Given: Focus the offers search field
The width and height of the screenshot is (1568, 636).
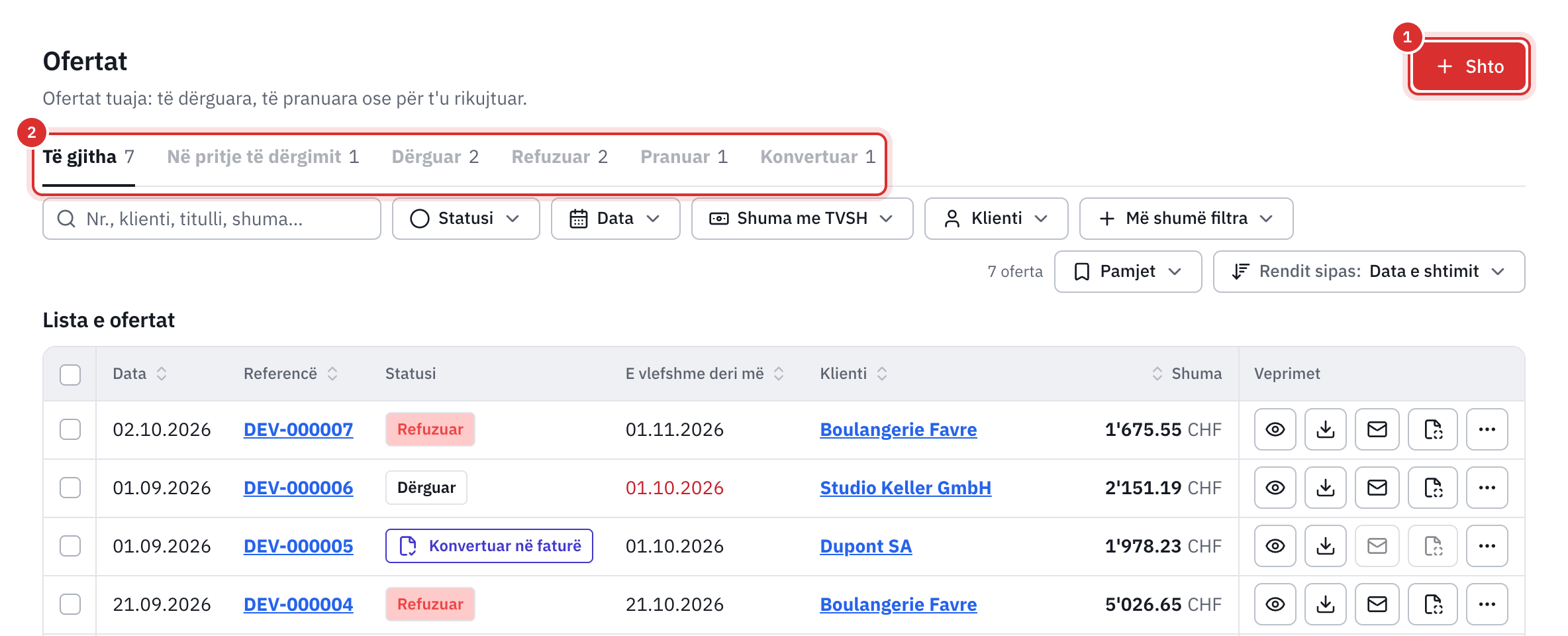Looking at the screenshot, I should (212, 219).
